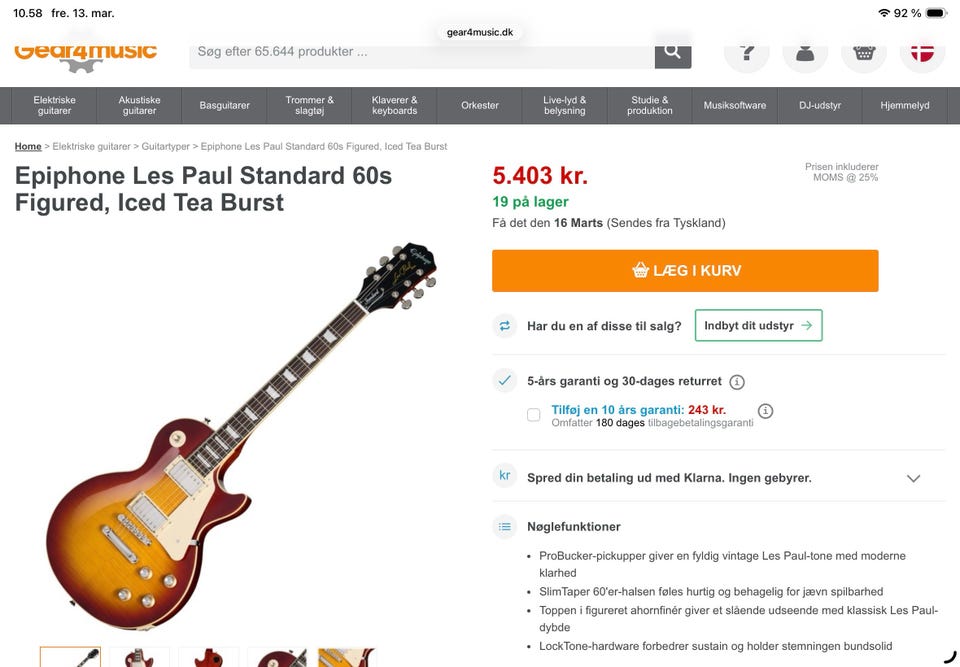Viewport: 960px width, 667px height.
Task: Click the trade-in swap arrows icon
Action: 505,326
